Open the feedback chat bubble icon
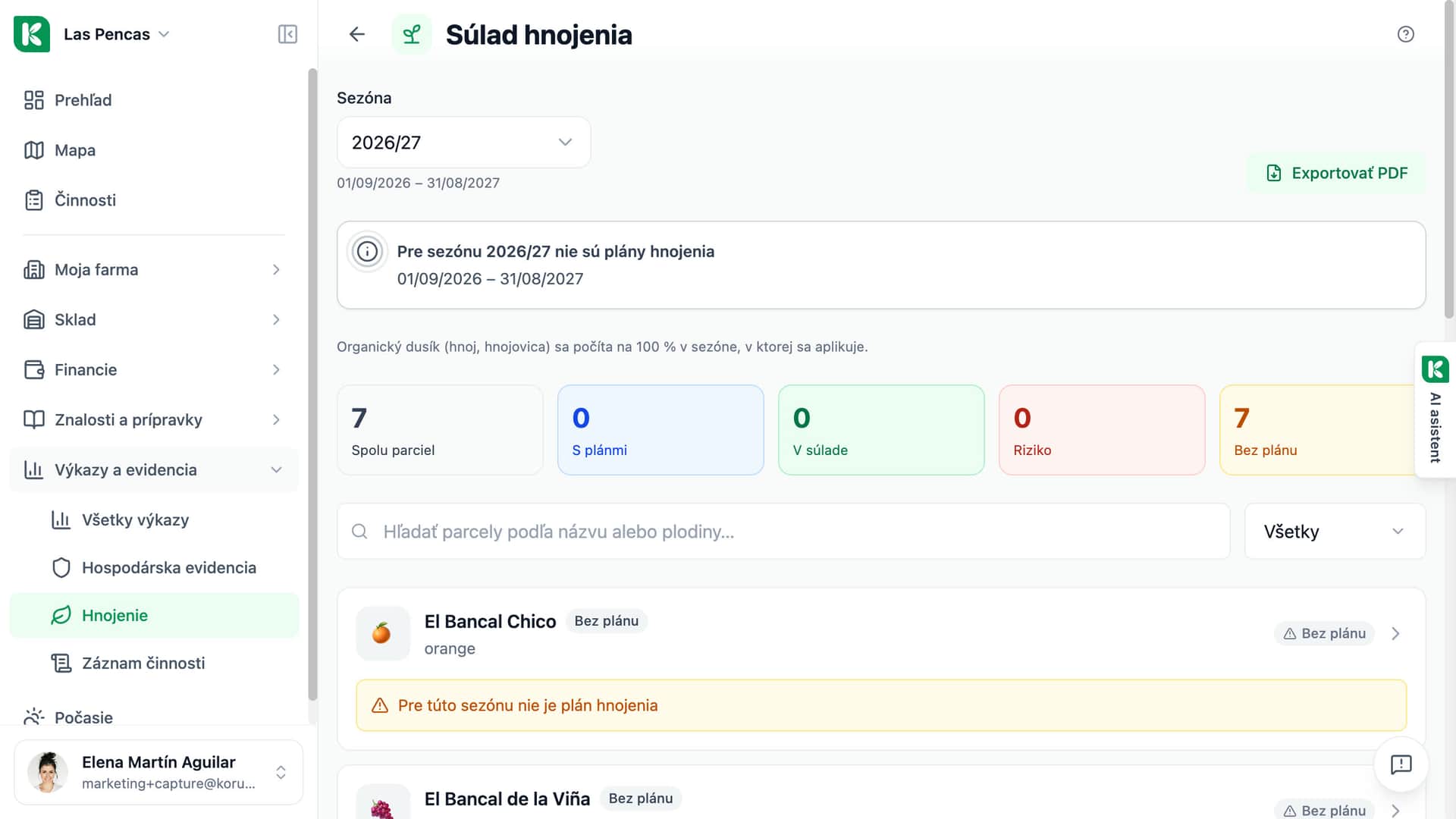Viewport: 1456px width, 819px height. pos(1401,764)
